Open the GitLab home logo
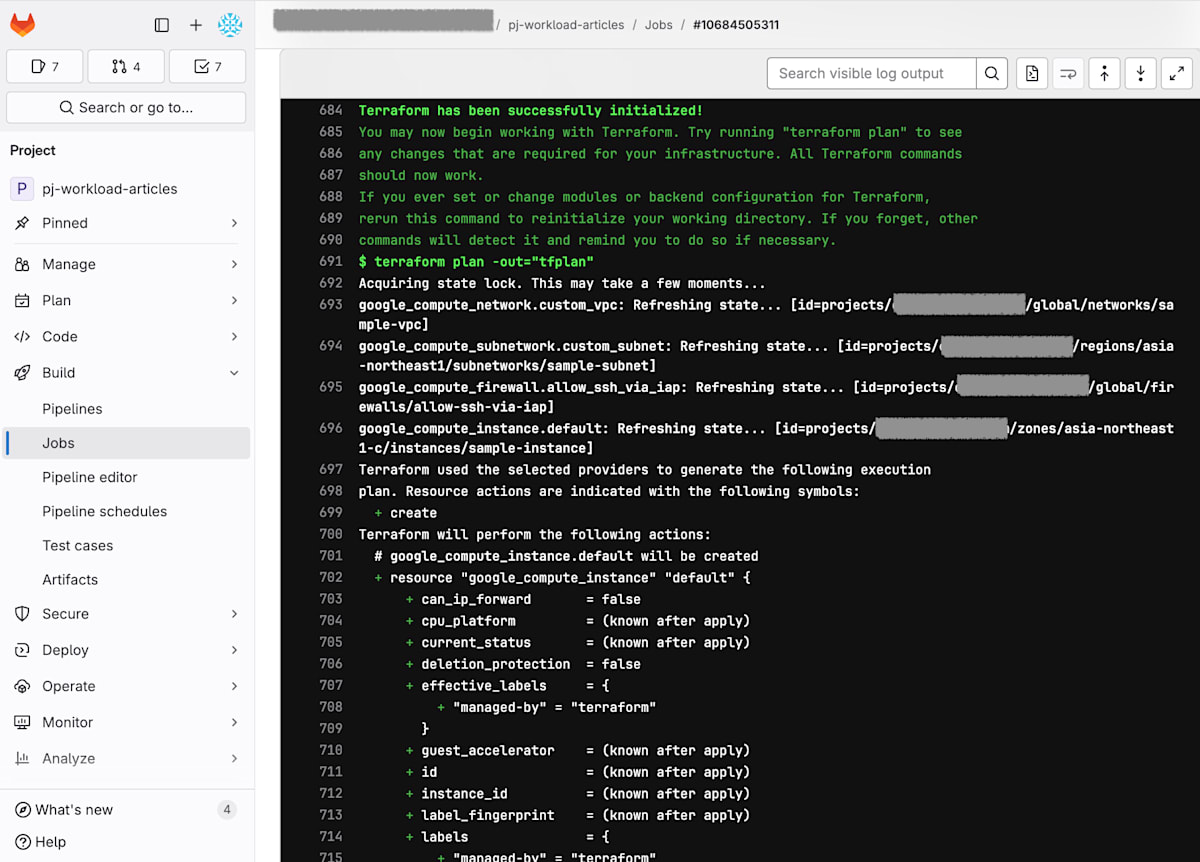 tap(22, 25)
